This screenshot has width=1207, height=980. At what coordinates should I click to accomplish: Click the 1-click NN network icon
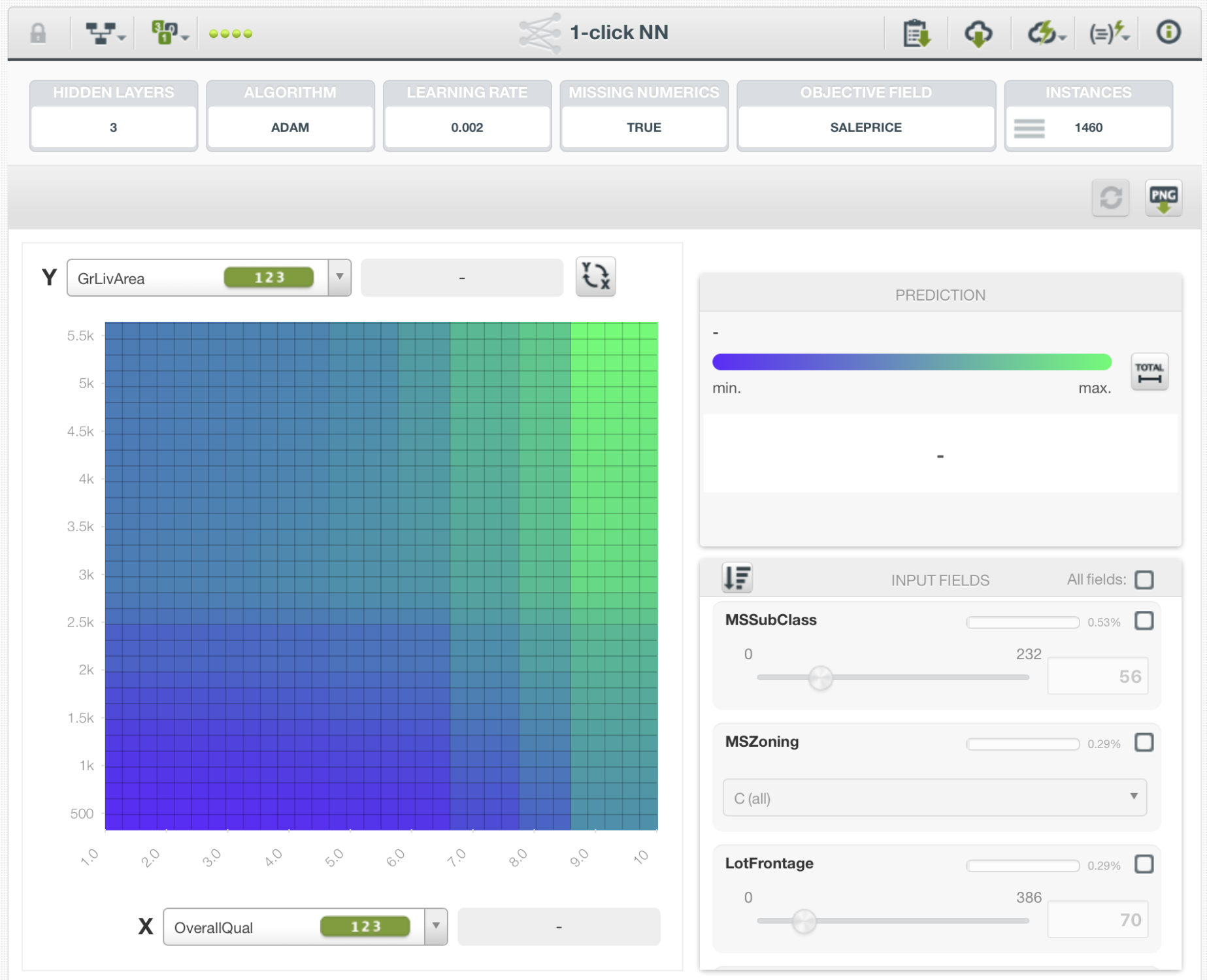pos(540,33)
